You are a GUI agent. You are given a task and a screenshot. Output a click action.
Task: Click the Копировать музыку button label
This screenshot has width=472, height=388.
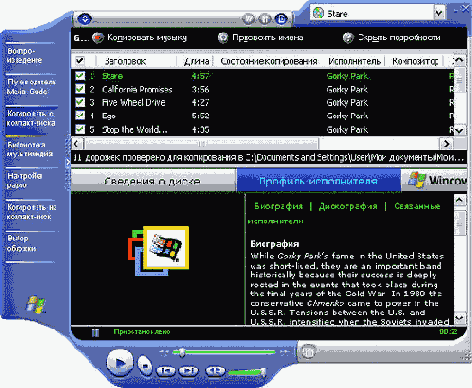click(x=147, y=38)
